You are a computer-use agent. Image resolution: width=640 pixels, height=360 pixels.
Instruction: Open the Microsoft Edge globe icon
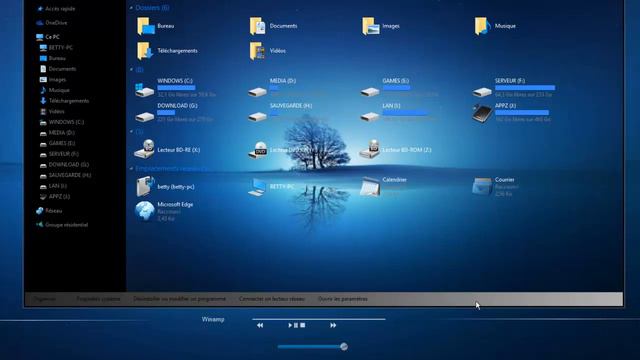[x=145, y=211]
